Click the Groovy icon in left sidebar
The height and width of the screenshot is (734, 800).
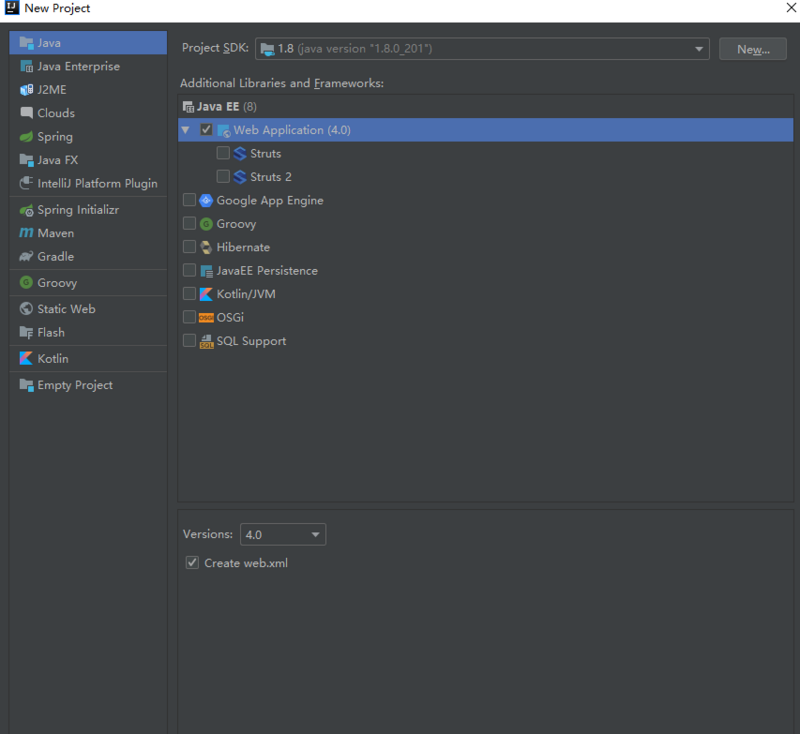[x=26, y=283]
